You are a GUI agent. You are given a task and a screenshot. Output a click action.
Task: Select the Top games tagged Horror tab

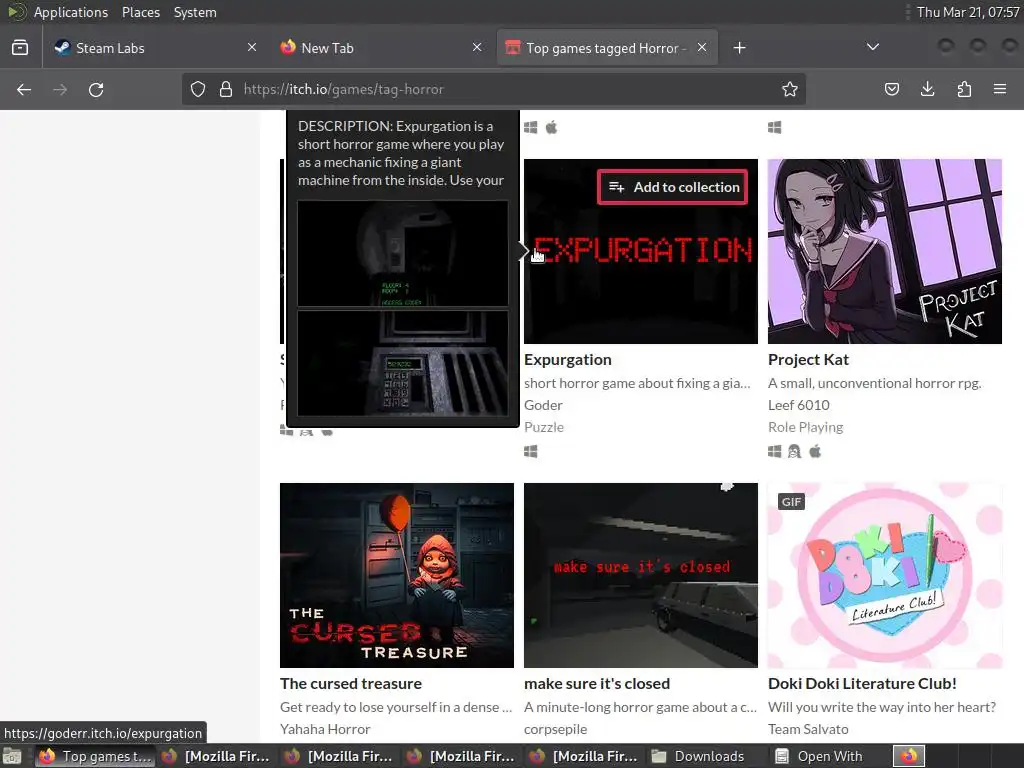click(607, 48)
